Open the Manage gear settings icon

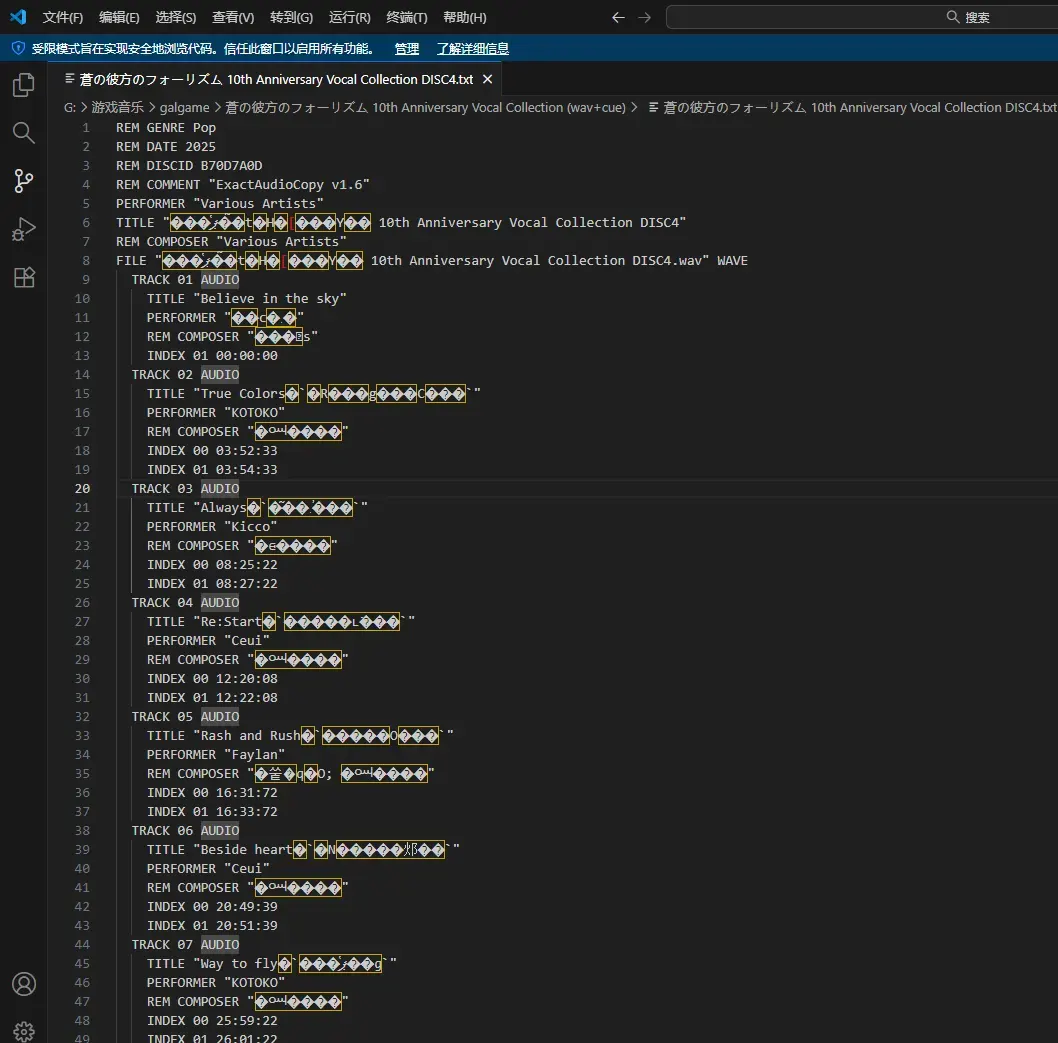tap(24, 1031)
